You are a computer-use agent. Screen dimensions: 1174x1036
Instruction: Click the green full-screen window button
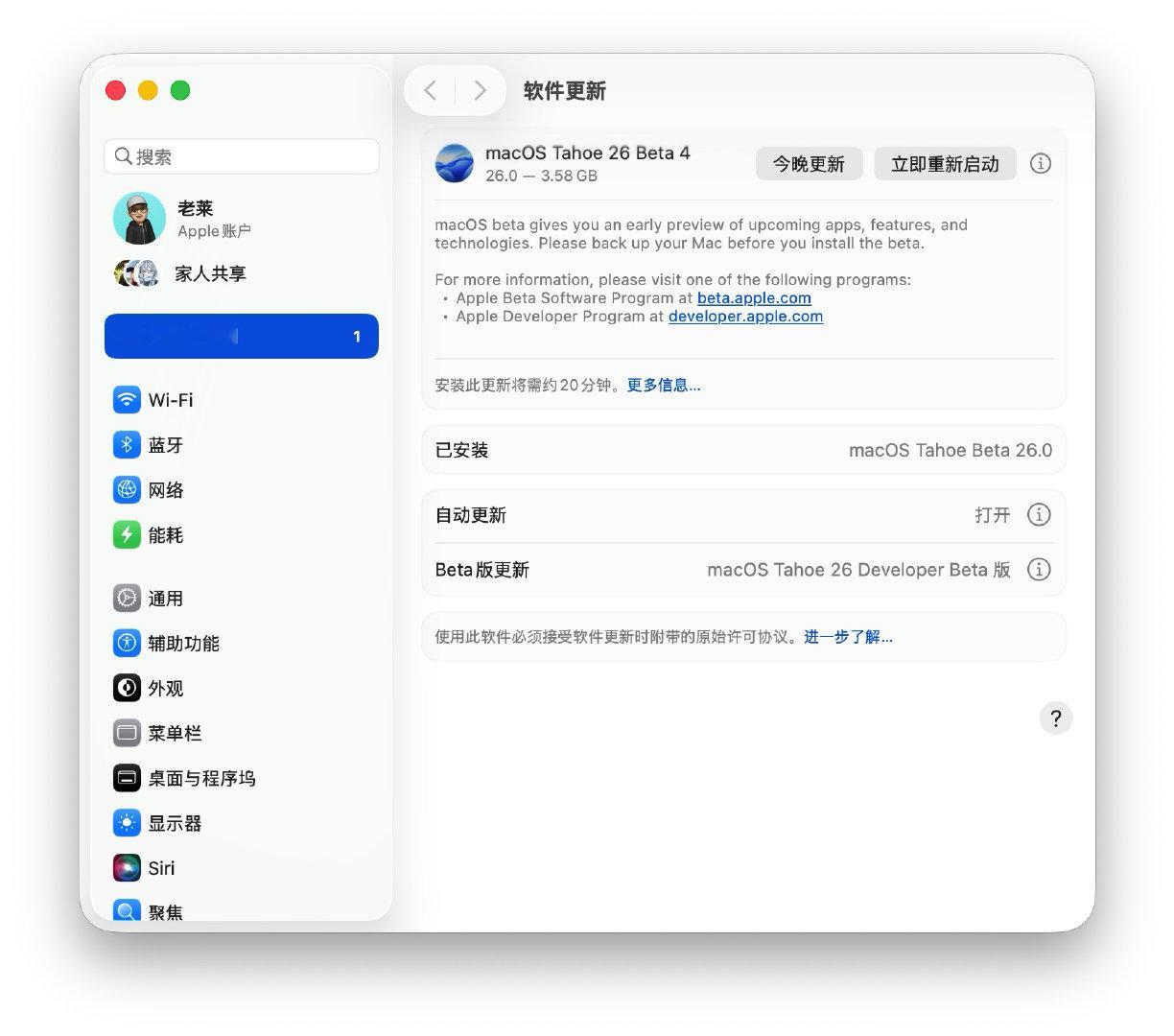(180, 90)
